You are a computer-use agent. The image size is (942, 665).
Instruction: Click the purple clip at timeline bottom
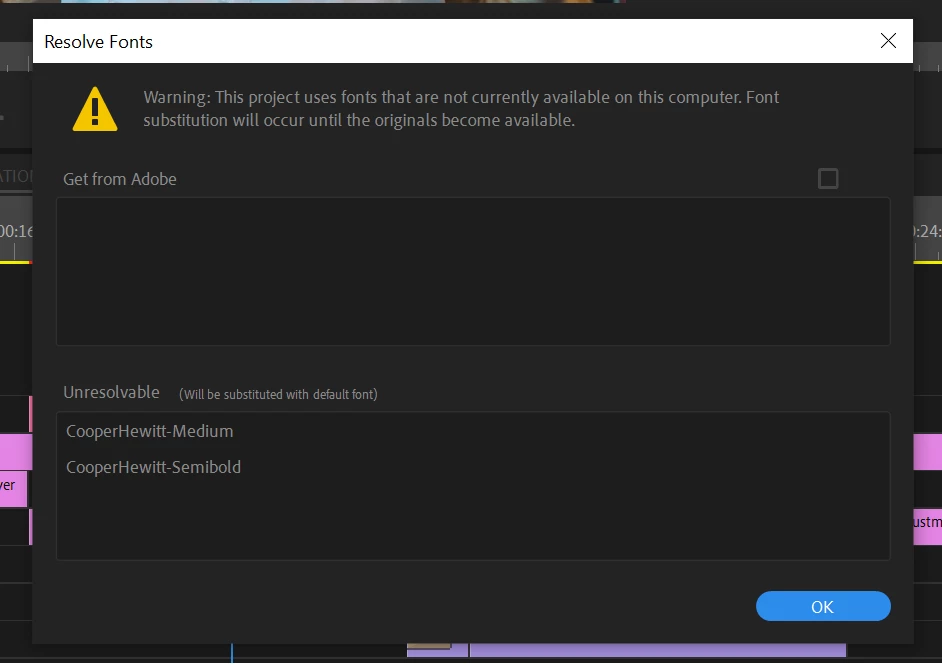657,651
